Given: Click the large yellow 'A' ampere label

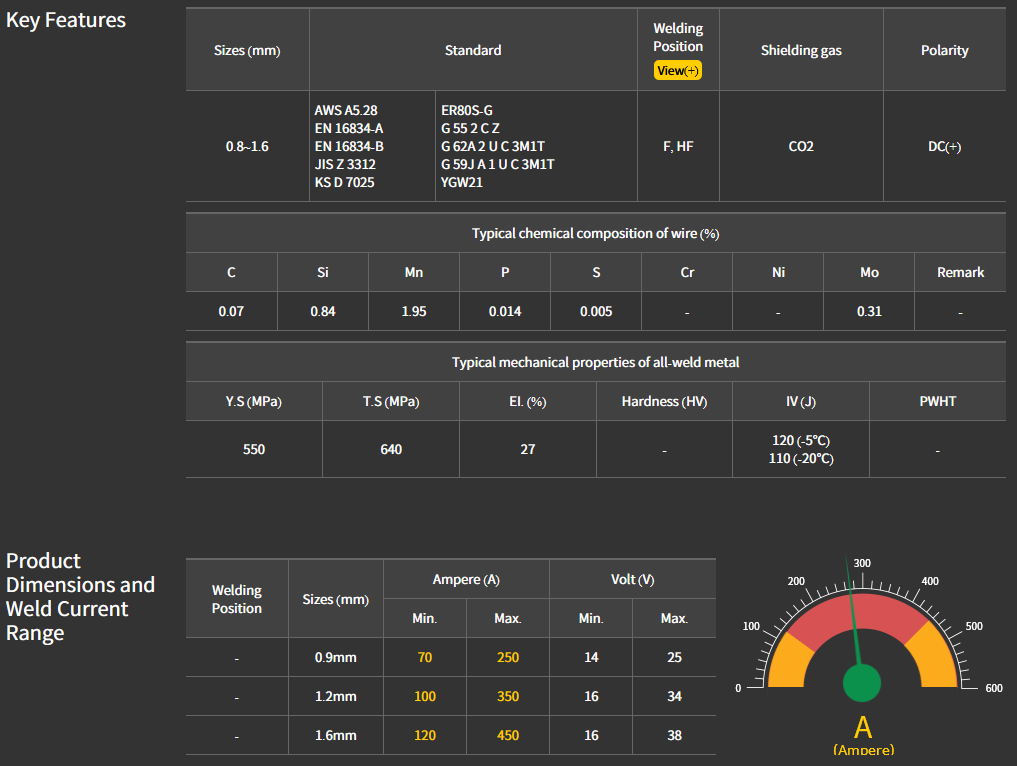Looking at the screenshot, I should coord(863,727).
